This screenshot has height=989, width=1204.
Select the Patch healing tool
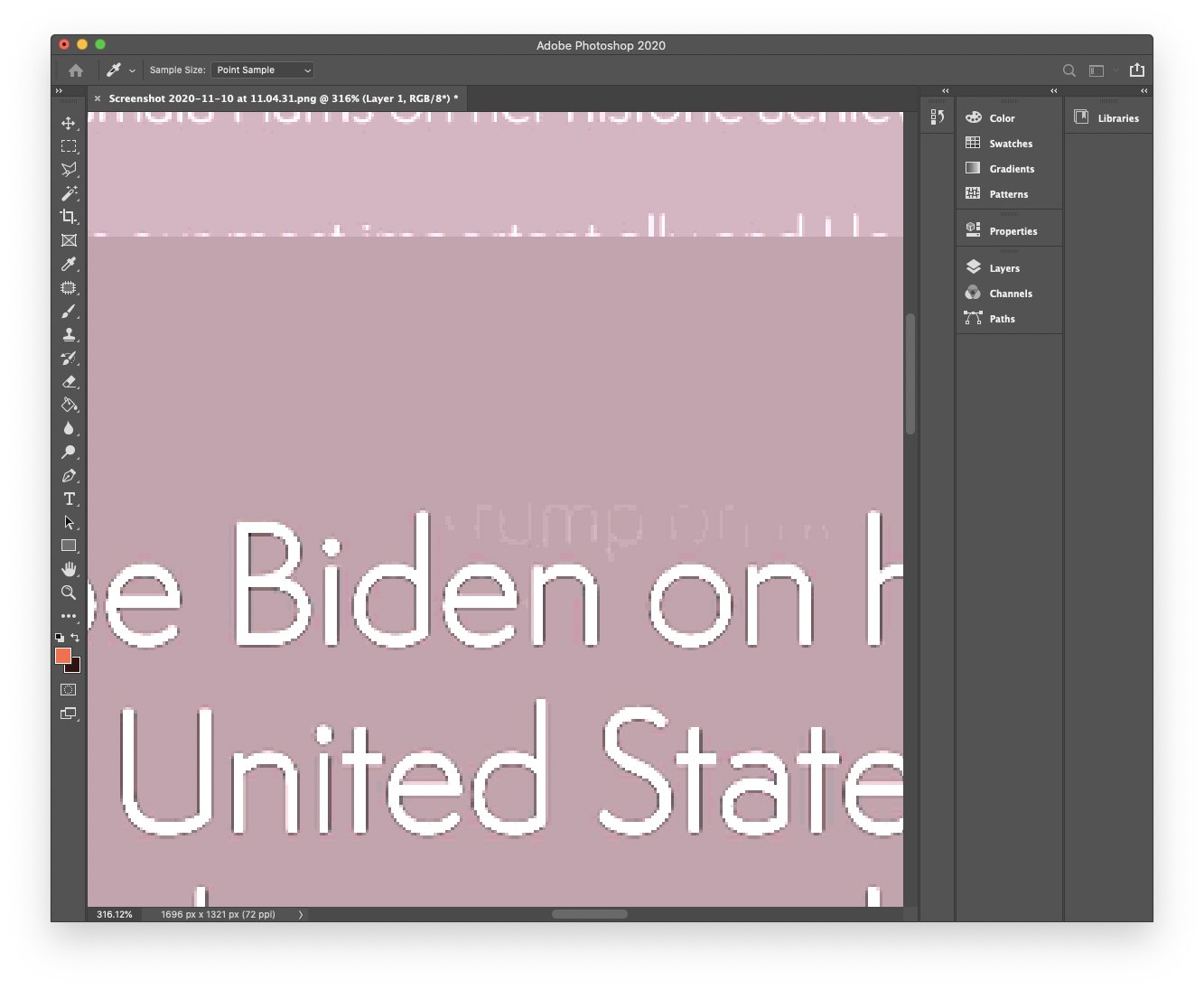69,287
